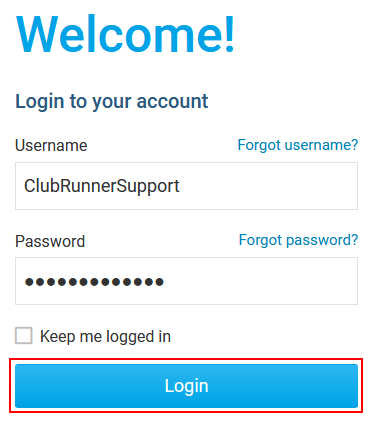Select the Username field label
Image resolution: width=376 pixels, height=431 pixels.
pyautogui.click(x=51, y=146)
